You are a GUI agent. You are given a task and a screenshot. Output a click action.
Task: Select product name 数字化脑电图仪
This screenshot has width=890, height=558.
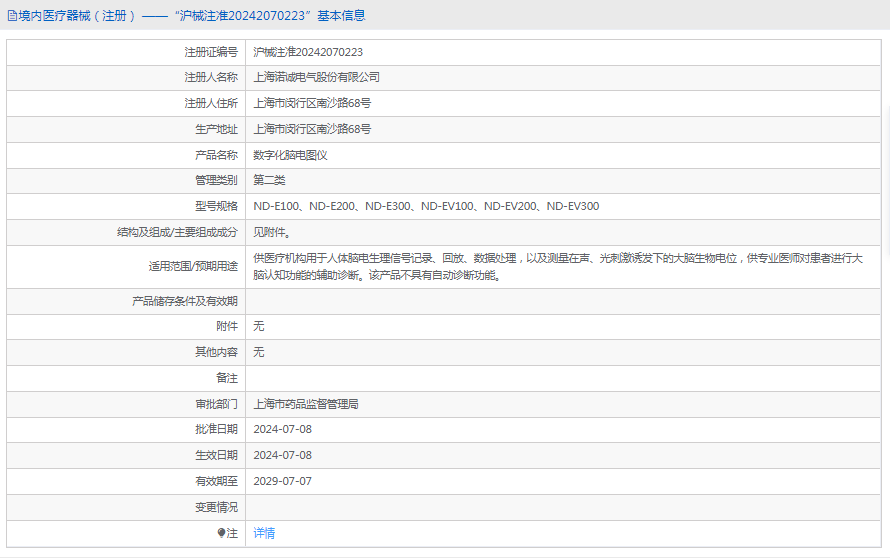(290, 155)
